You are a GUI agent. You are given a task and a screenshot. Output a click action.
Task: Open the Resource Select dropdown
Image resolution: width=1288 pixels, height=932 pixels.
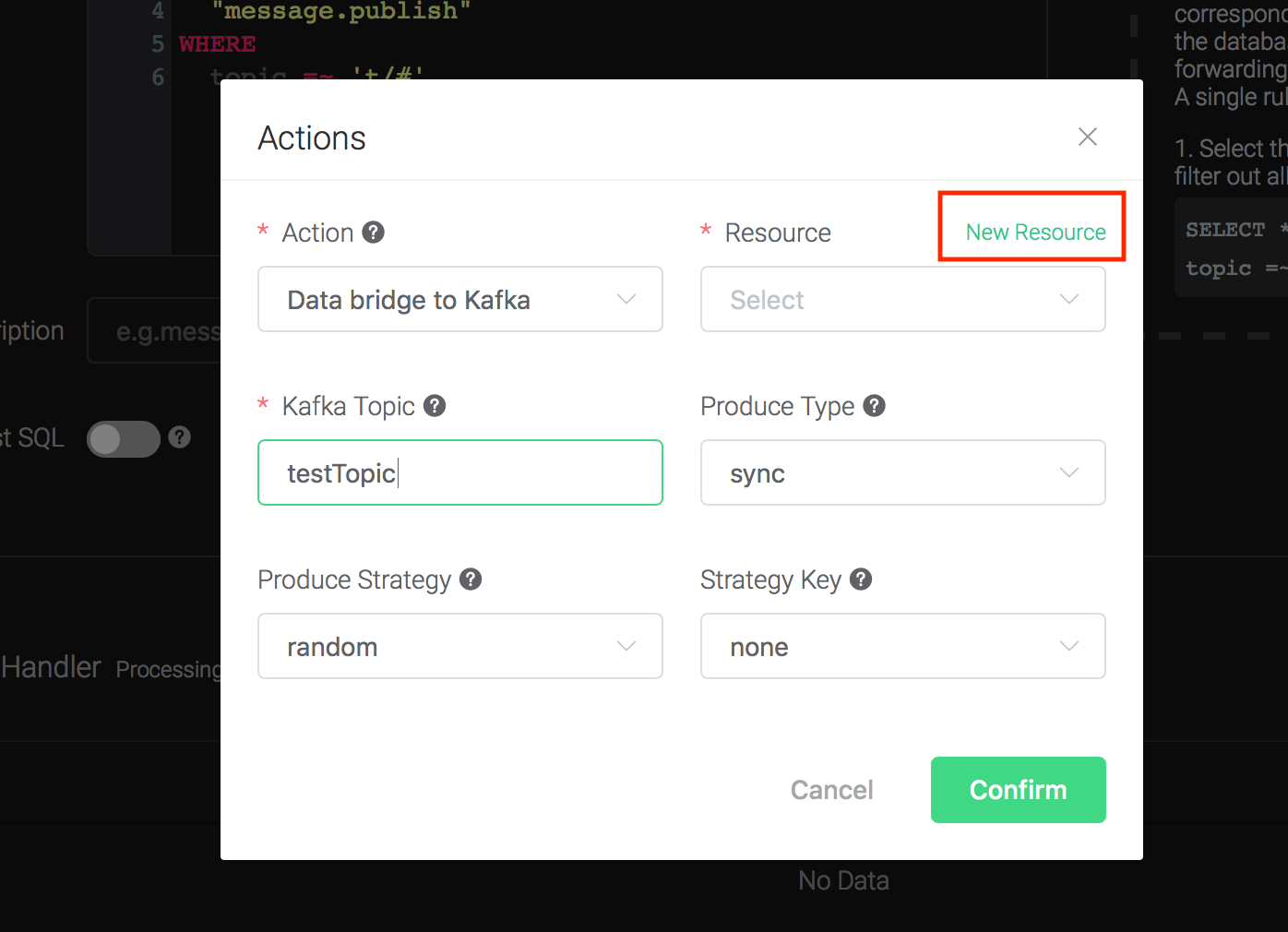[x=902, y=300]
